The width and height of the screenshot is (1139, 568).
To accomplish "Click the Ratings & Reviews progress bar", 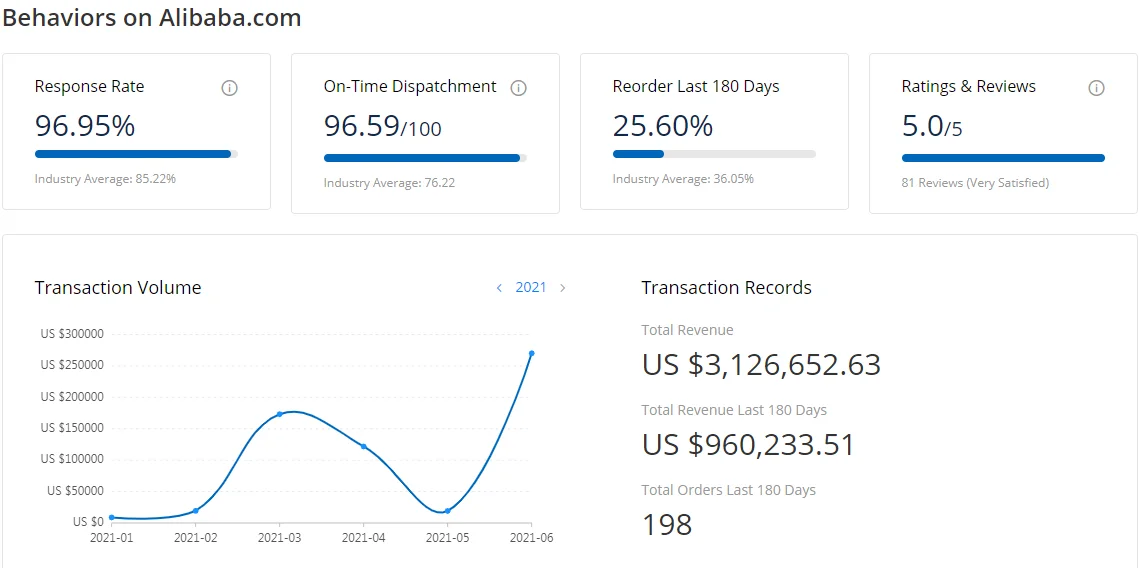I will [1003, 158].
